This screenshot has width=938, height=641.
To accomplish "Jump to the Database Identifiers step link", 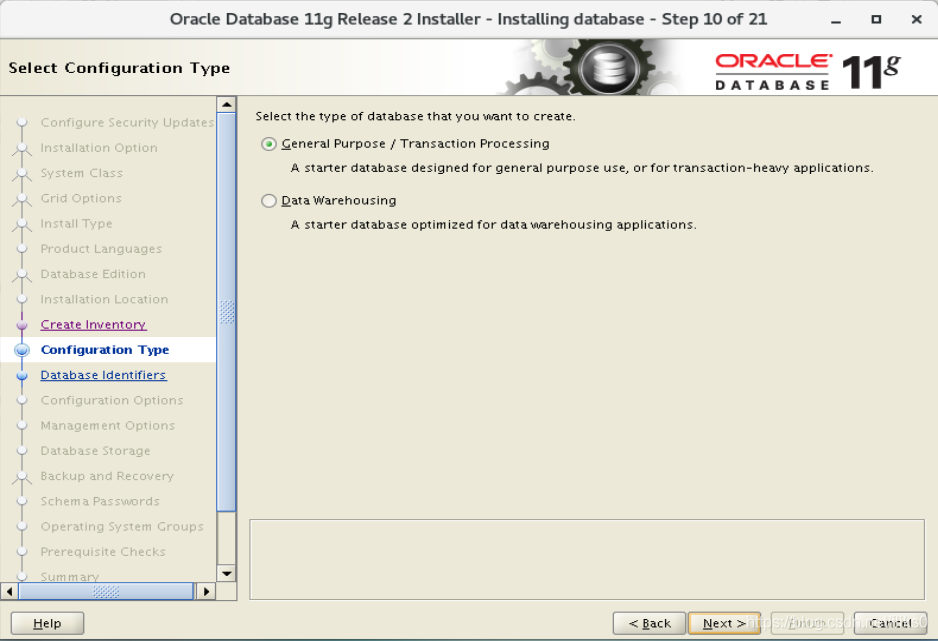I will point(103,375).
